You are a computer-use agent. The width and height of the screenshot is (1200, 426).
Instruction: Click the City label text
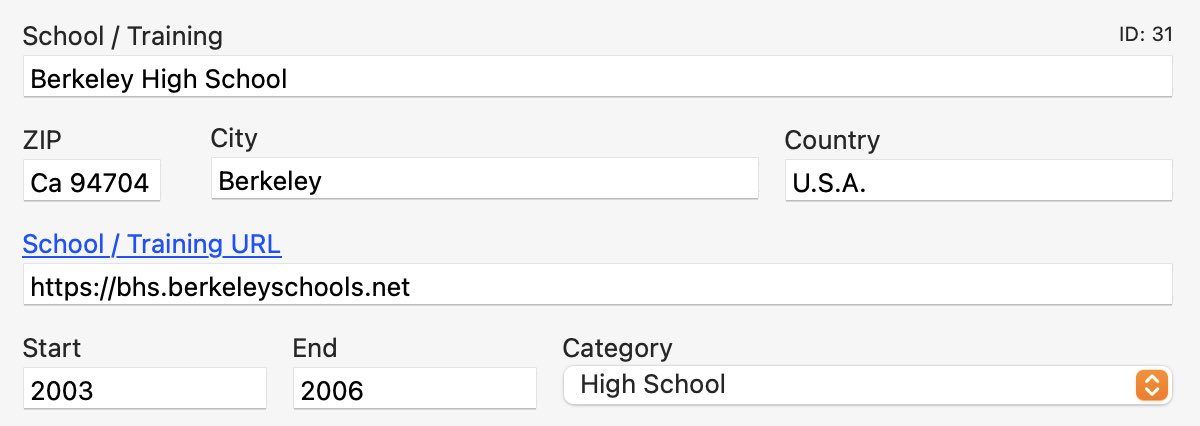(234, 138)
